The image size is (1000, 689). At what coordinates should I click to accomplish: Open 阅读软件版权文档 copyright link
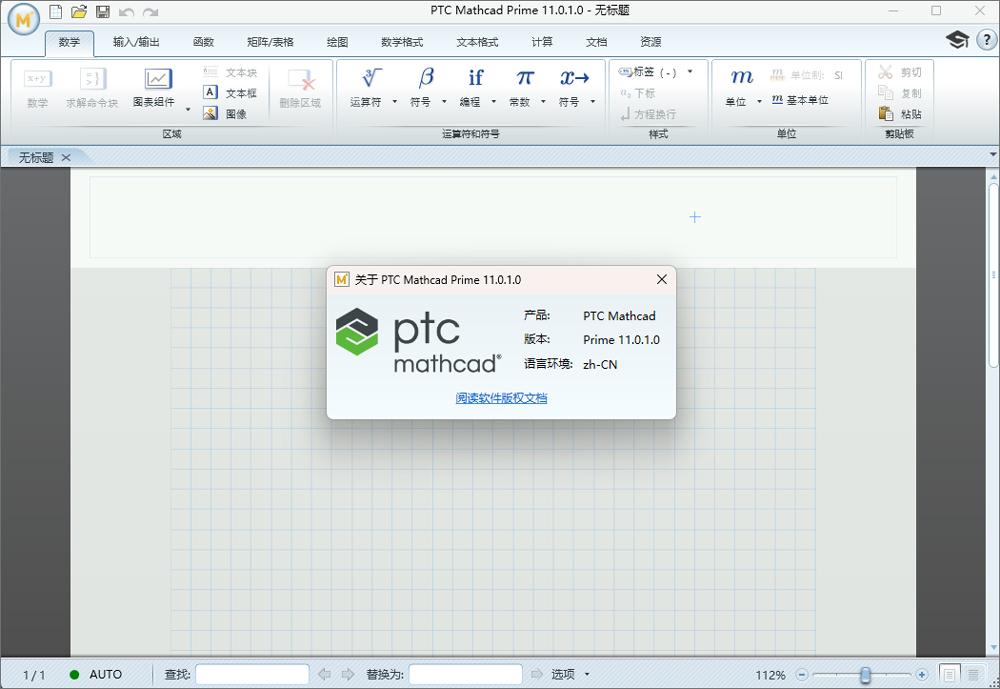pyautogui.click(x=501, y=398)
